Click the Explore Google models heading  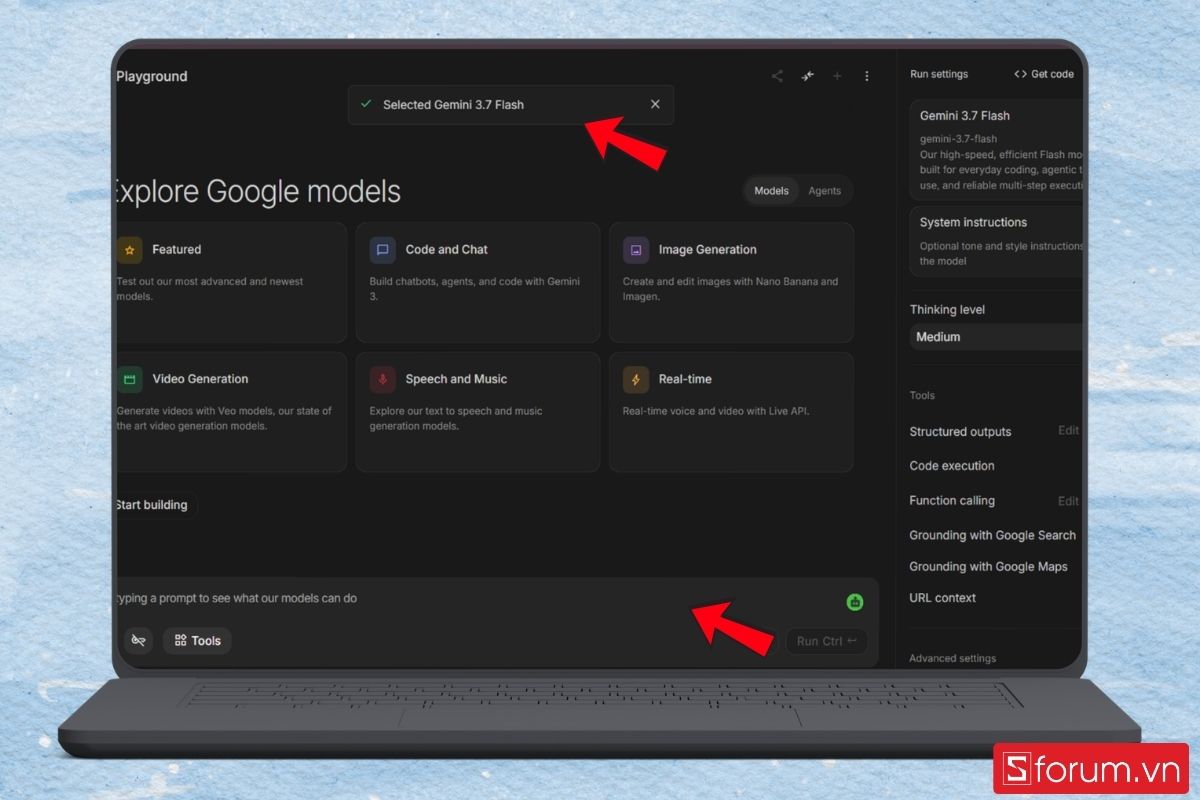pos(258,191)
